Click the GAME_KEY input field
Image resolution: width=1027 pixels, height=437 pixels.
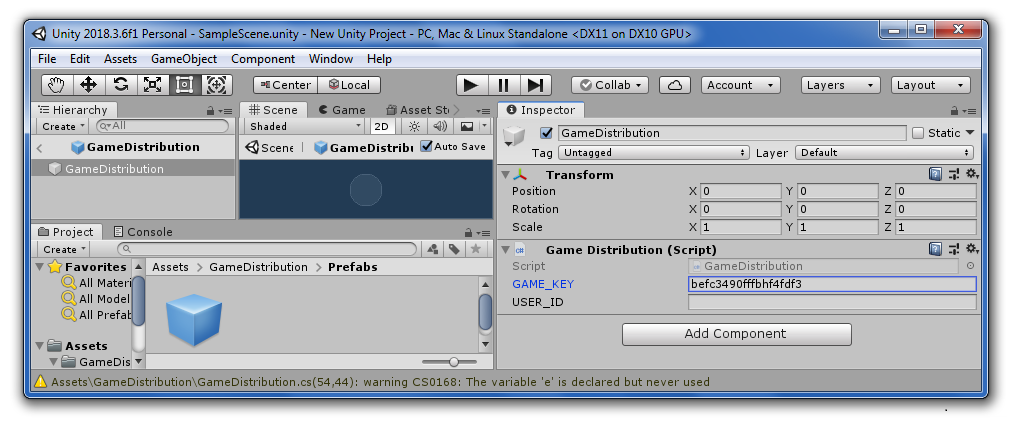tap(832, 284)
